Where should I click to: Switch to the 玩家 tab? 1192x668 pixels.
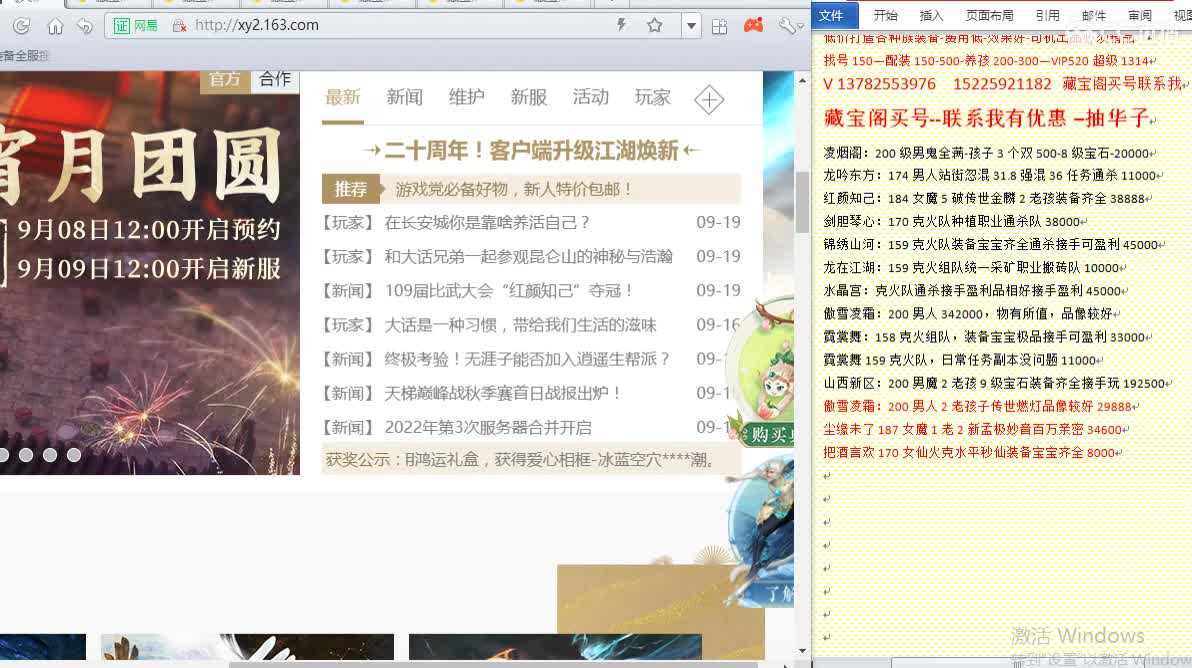pos(652,97)
